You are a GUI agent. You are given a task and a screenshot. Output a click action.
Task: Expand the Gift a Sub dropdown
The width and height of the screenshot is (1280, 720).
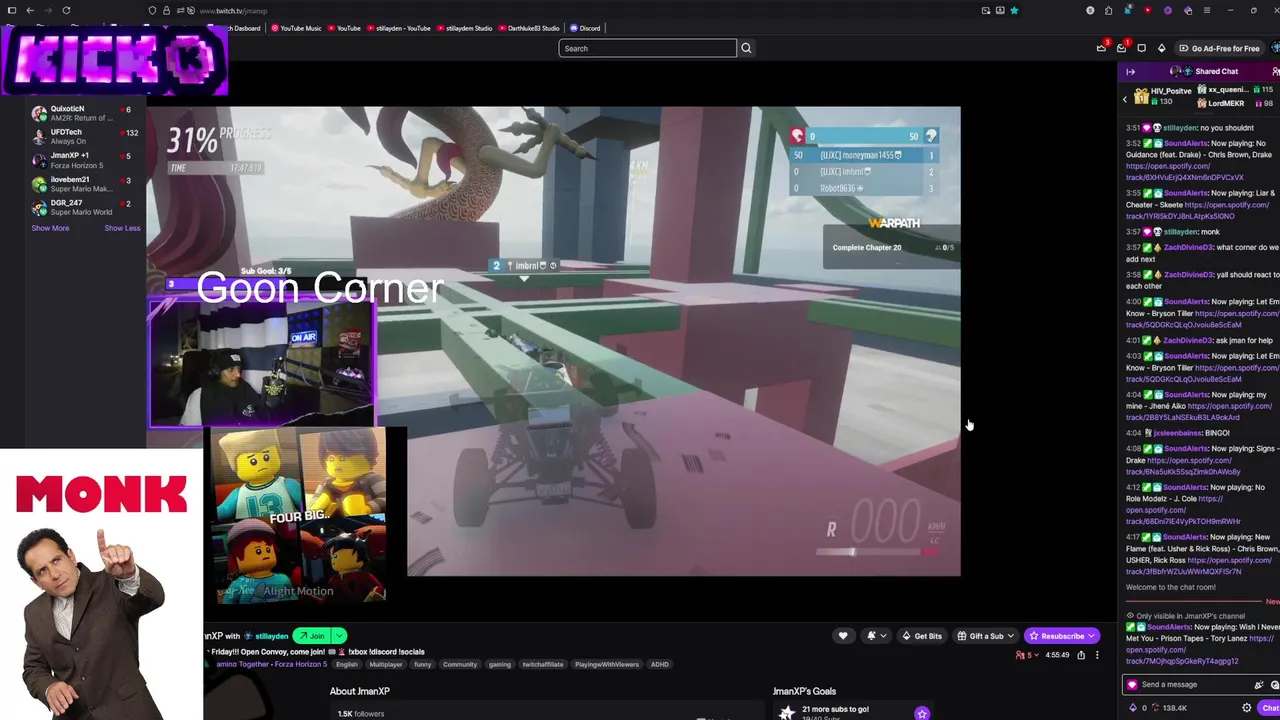pos(1010,636)
